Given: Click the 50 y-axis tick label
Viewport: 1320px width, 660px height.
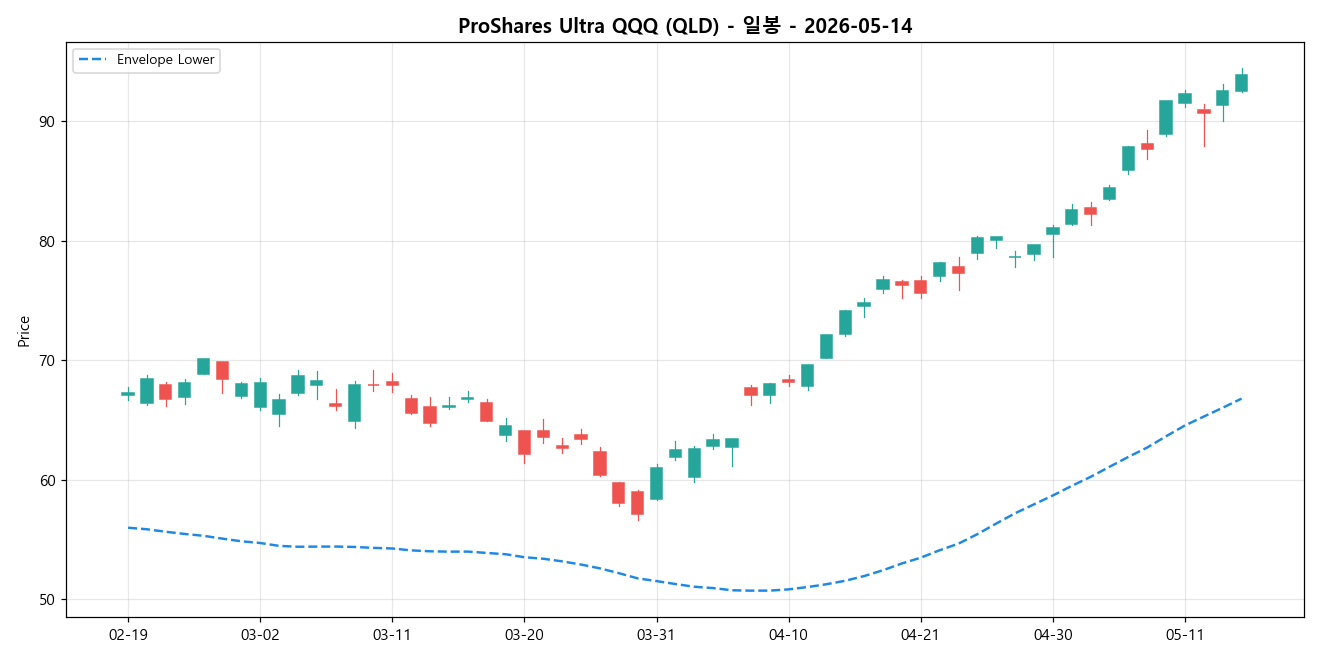Looking at the screenshot, I should tap(49, 600).
